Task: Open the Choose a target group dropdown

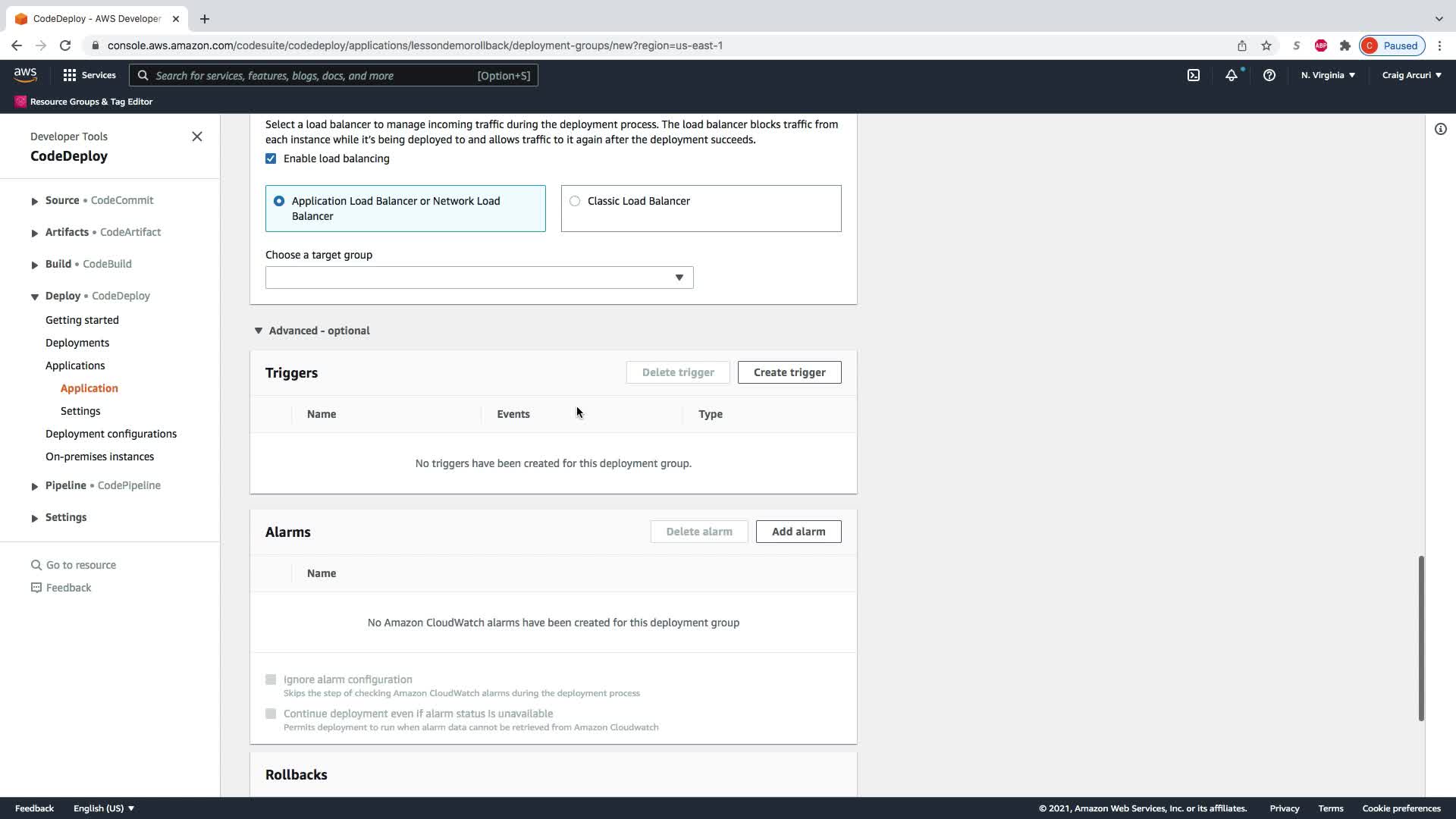Action: click(x=479, y=278)
